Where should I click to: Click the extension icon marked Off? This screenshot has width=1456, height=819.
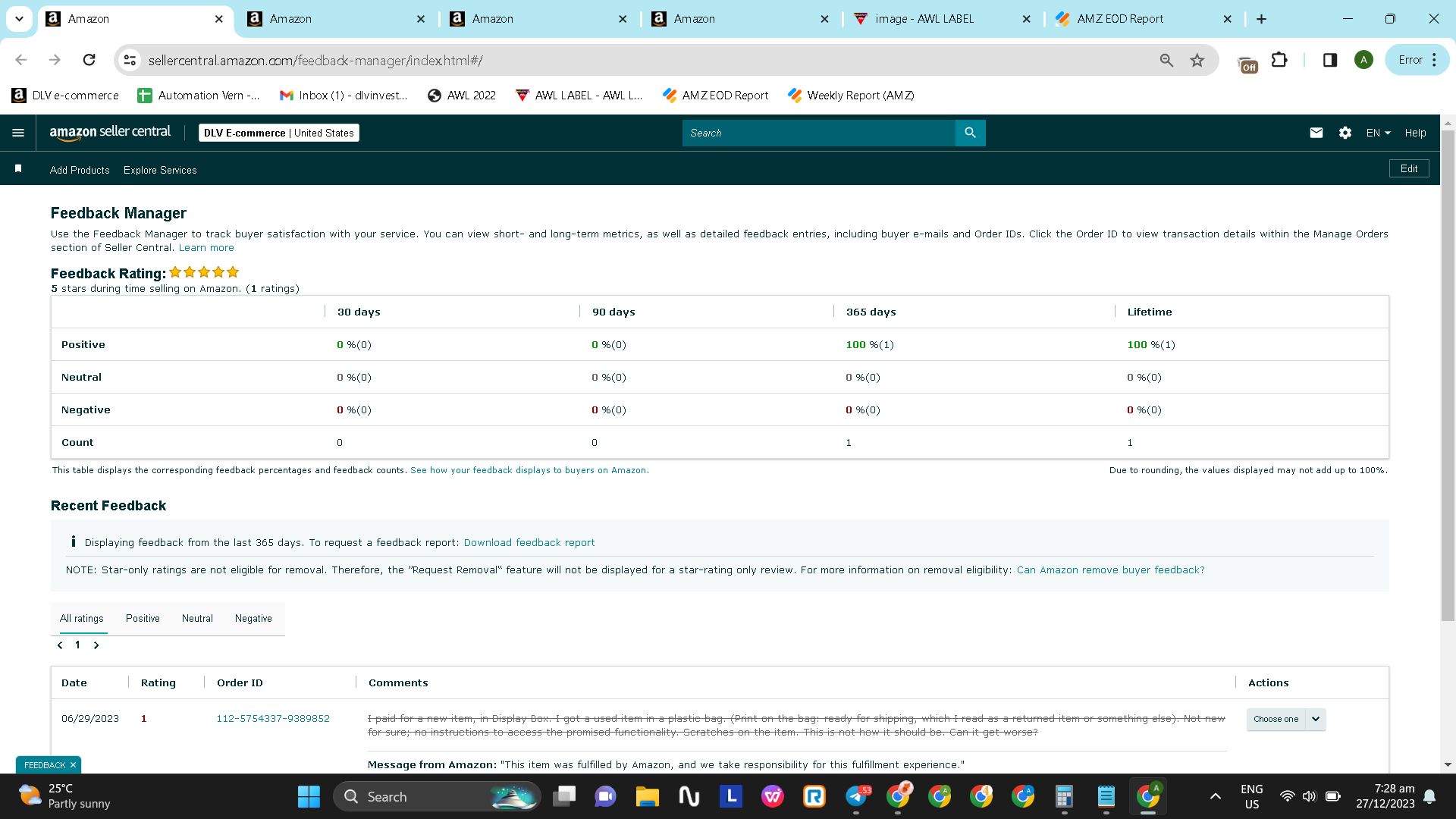coord(1247,63)
